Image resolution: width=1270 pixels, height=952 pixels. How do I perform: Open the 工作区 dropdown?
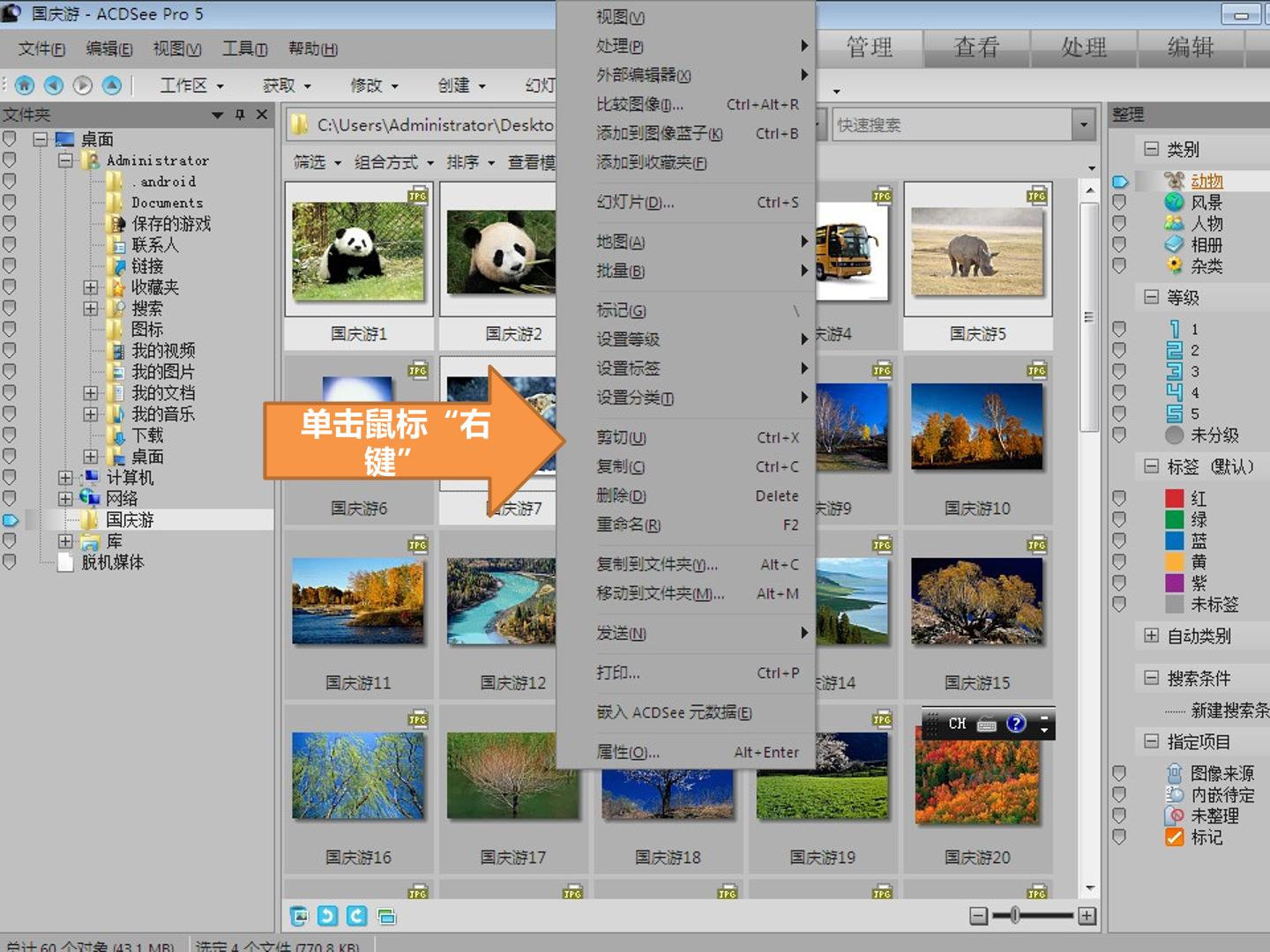pyautogui.click(x=191, y=86)
